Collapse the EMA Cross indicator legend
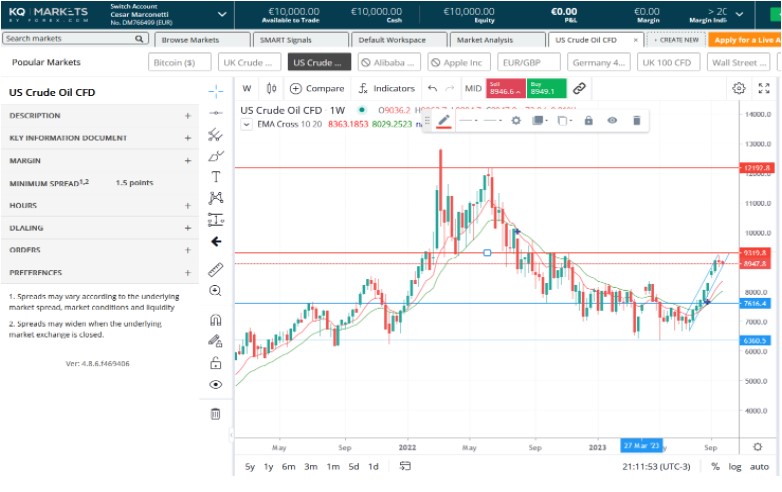This screenshot has width=782, height=492. 246,125
